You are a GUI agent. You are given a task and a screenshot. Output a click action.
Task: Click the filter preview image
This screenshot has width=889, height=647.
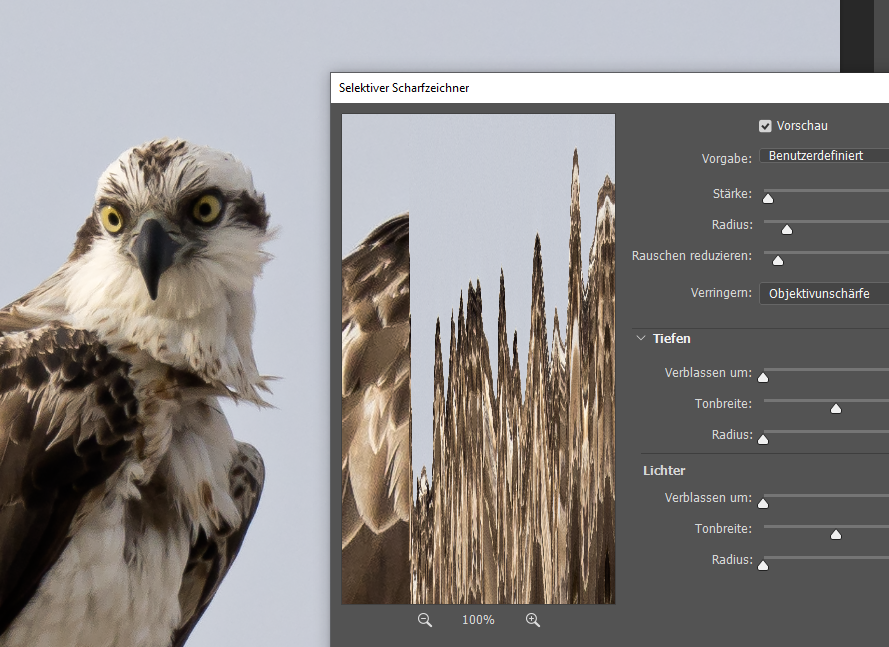[x=478, y=359]
